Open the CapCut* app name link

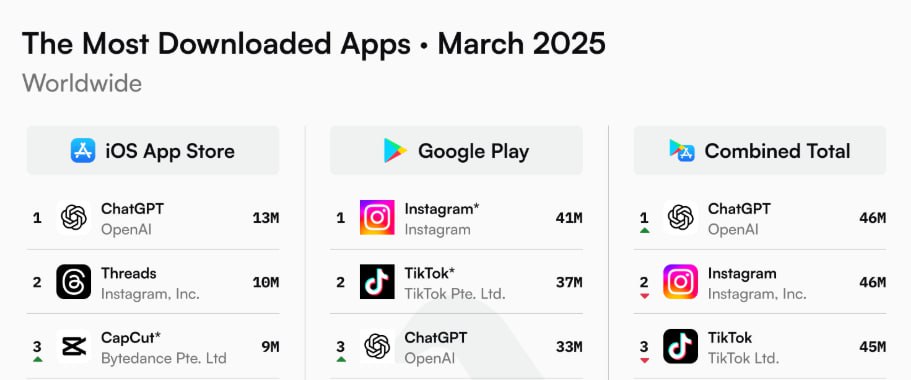[131, 338]
